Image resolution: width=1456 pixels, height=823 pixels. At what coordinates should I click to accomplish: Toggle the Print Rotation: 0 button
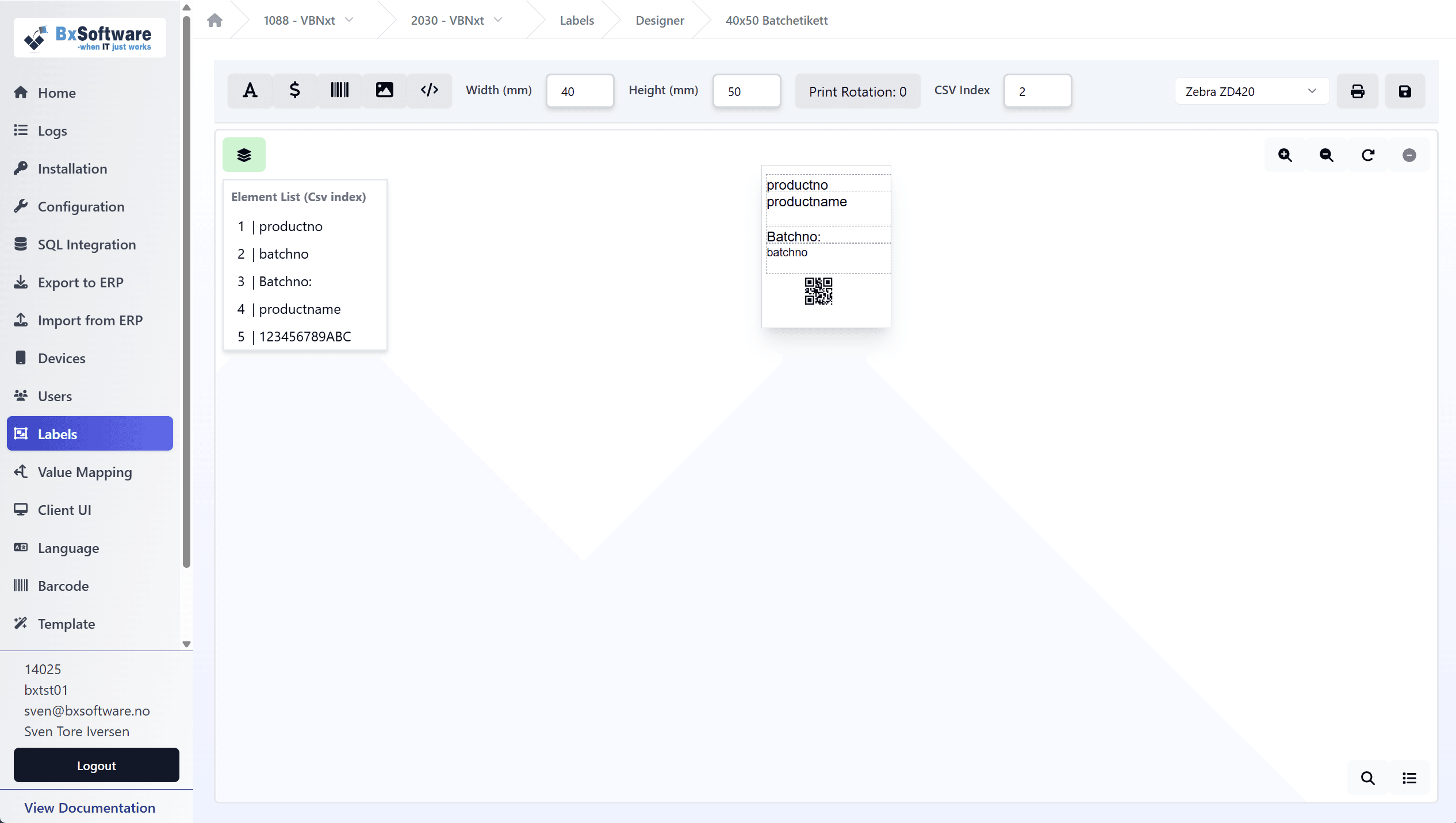pyautogui.click(x=857, y=91)
